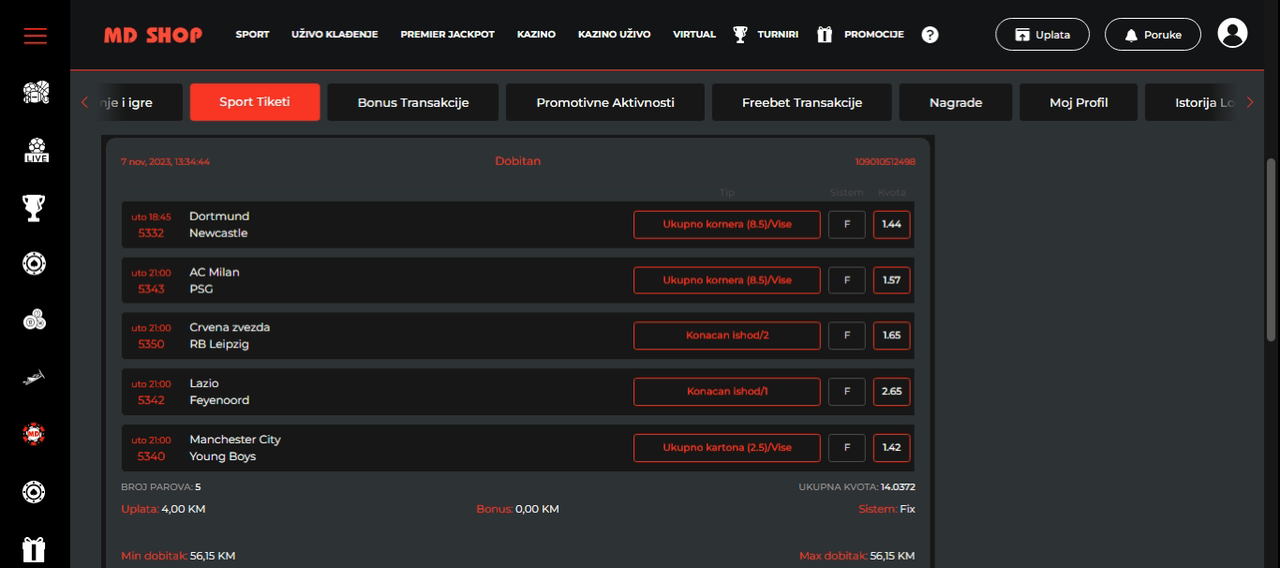Open the LIVE betting sidebar icon
The width and height of the screenshot is (1280, 568).
point(36,150)
